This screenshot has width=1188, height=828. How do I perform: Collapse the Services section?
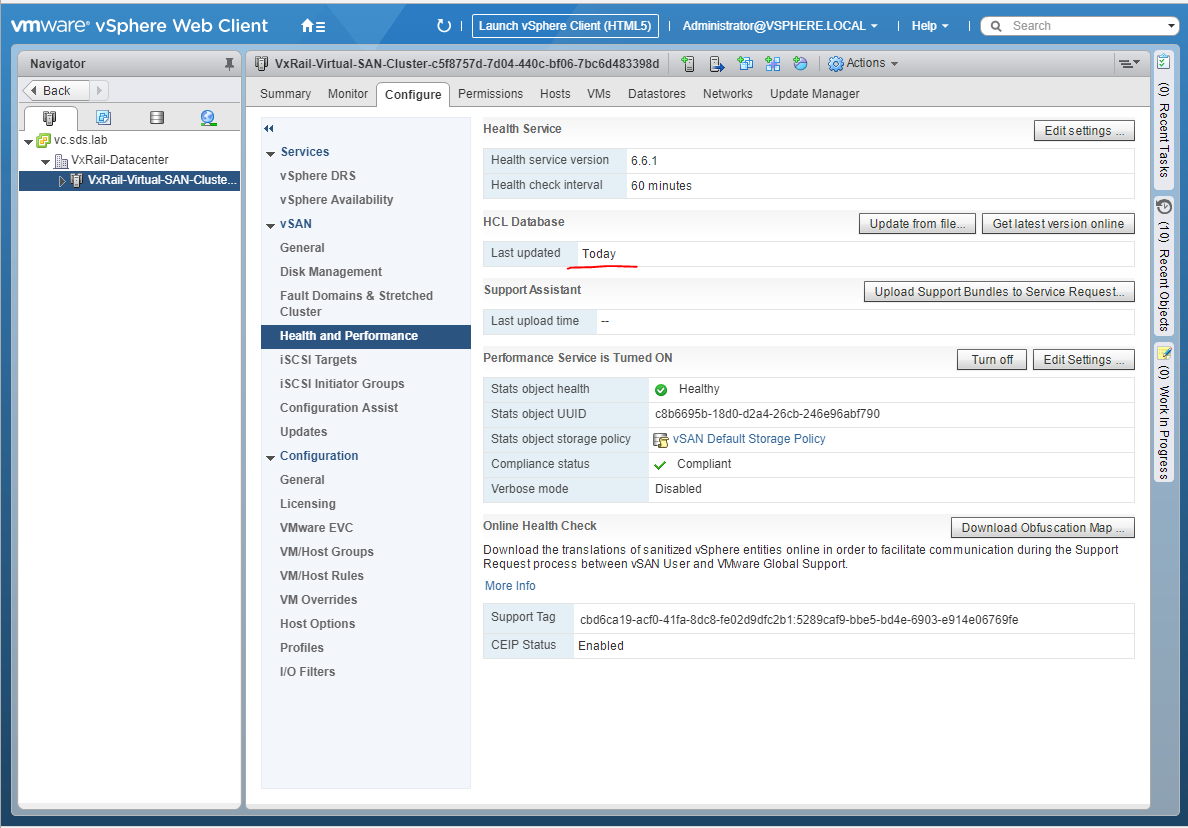270,154
